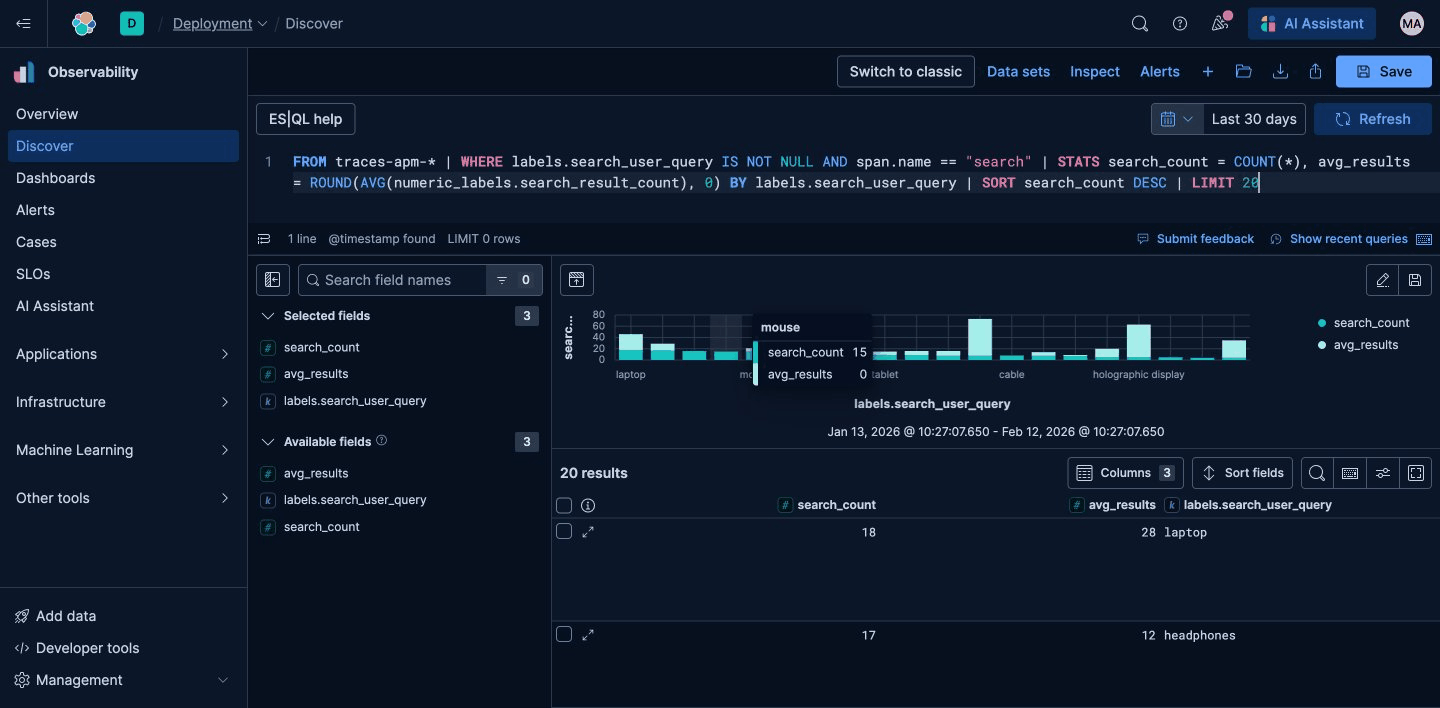This screenshot has width=1440, height=708.
Task: Expand the headphones row details
Action: click(x=588, y=635)
